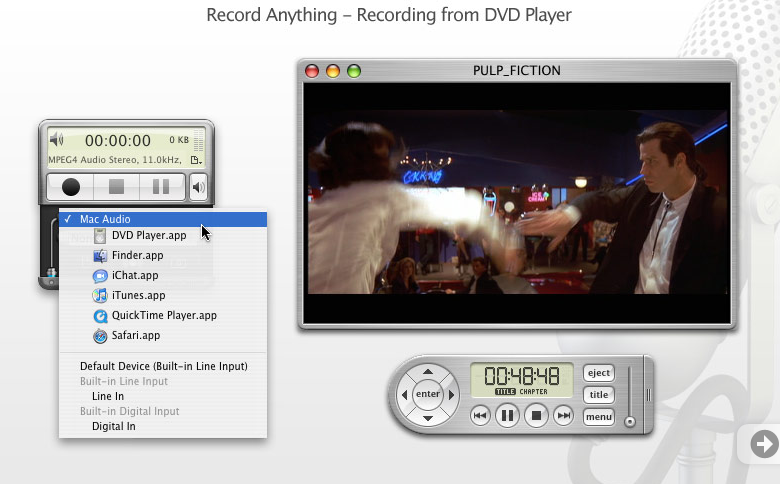The width and height of the screenshot is (780, 484).
Task: Minimize the PULP_FICTION window
Action: (x=333, y=71)
